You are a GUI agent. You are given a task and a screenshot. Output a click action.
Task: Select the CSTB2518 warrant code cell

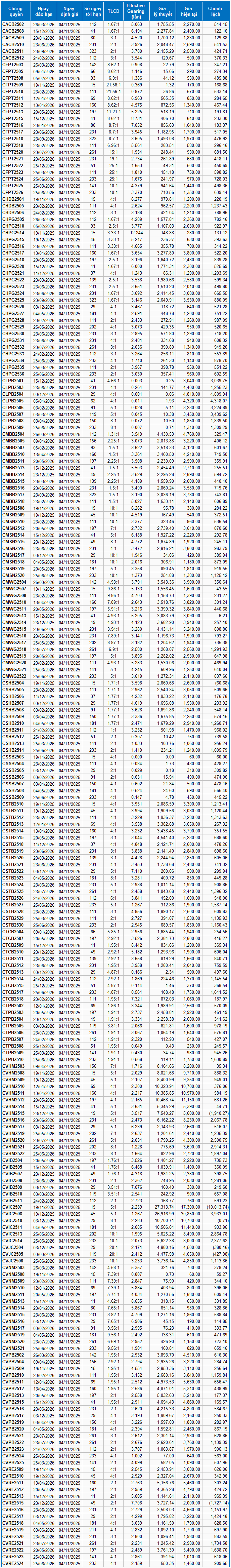tap(13, 844)
